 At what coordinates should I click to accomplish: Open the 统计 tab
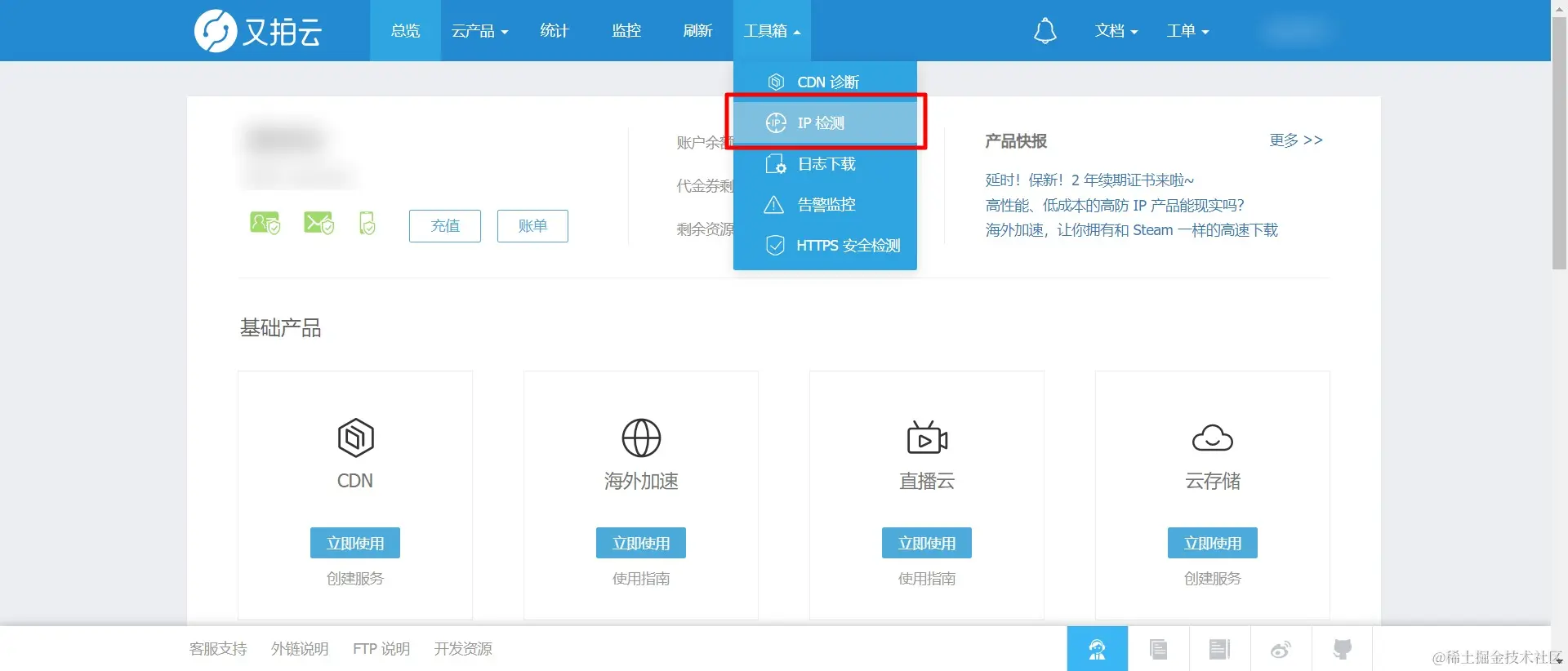pos(555,31)
